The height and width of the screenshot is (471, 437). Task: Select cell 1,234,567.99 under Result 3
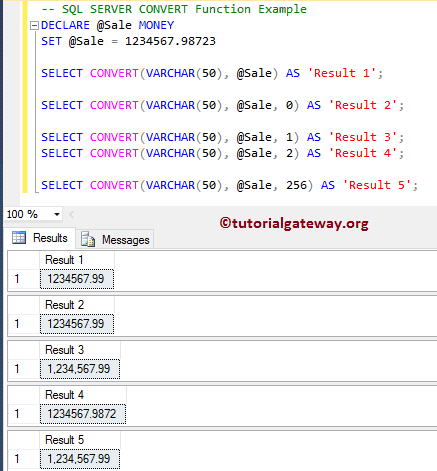(80, 369)
